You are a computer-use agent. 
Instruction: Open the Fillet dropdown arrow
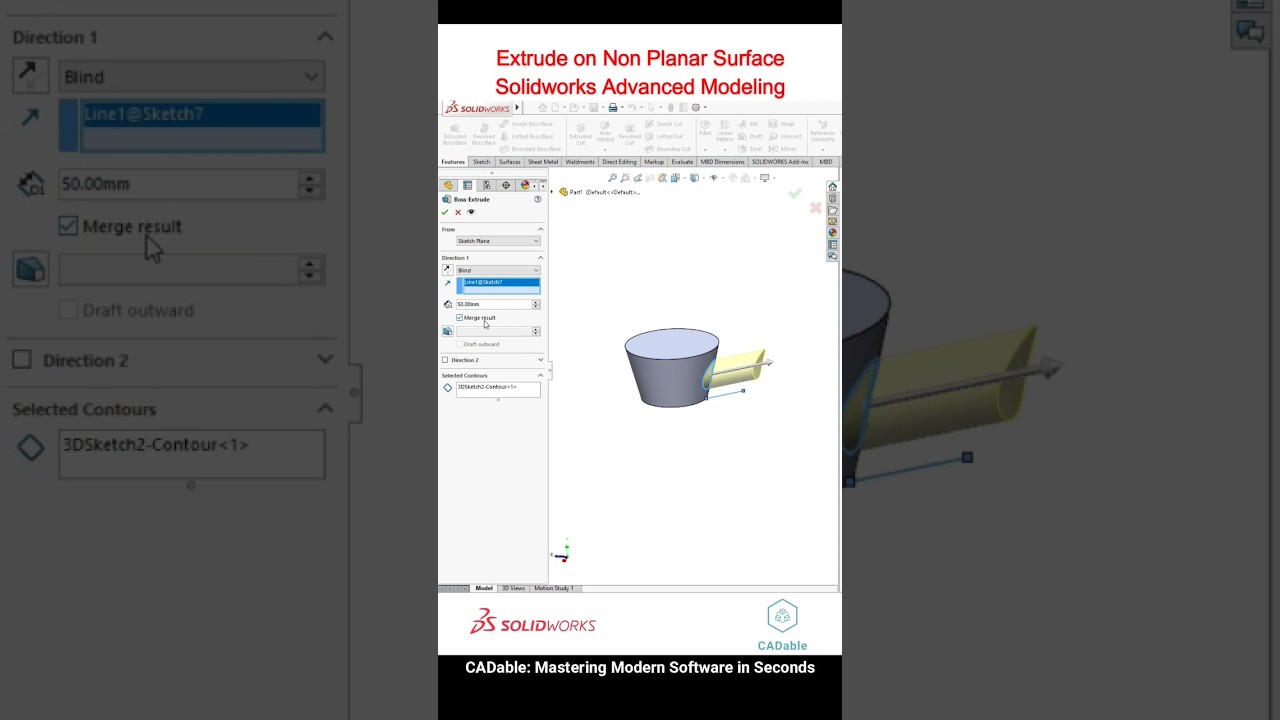pyautogui.click(x=705, y=150)
